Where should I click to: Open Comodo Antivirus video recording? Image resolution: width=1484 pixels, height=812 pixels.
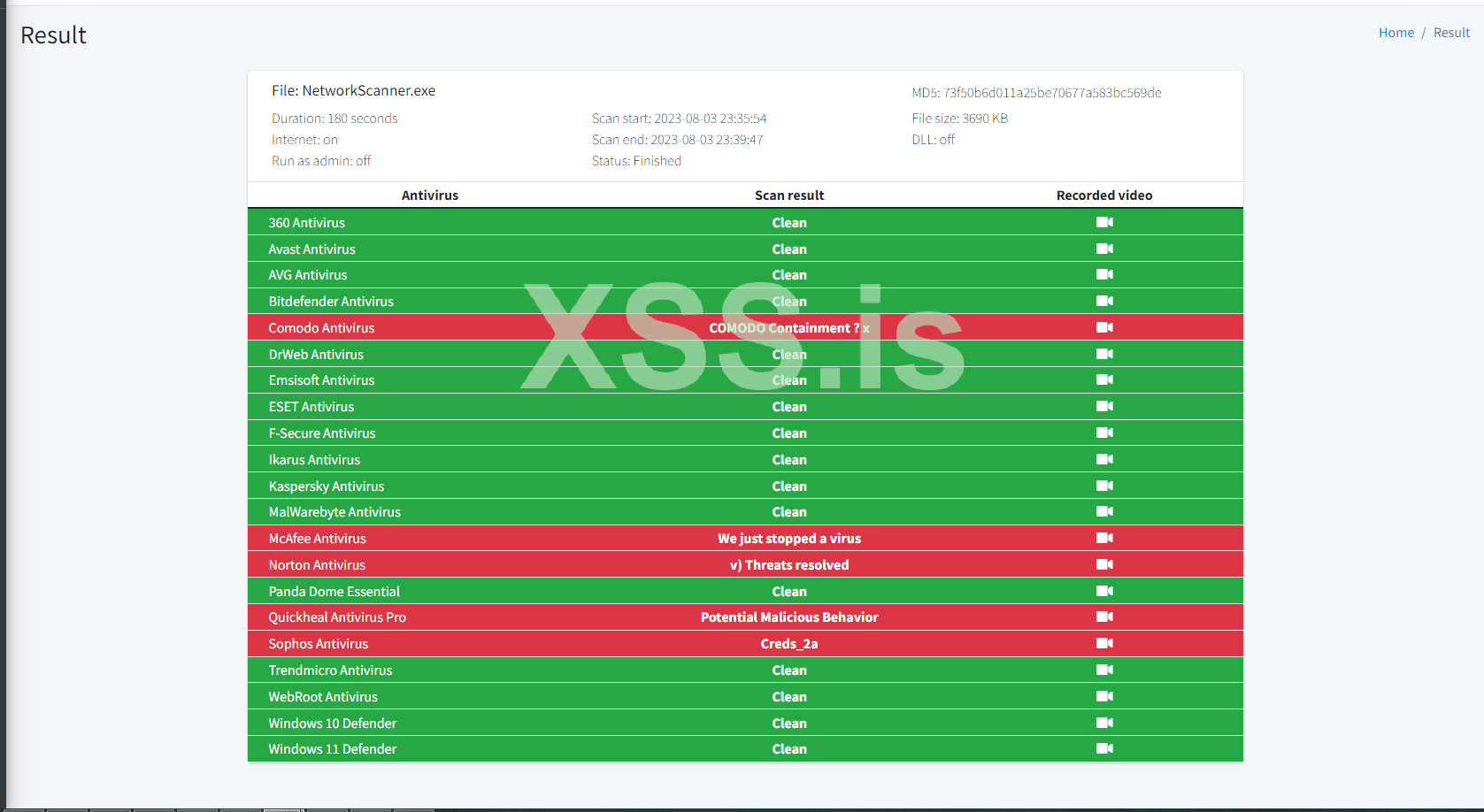[1104, 327]
